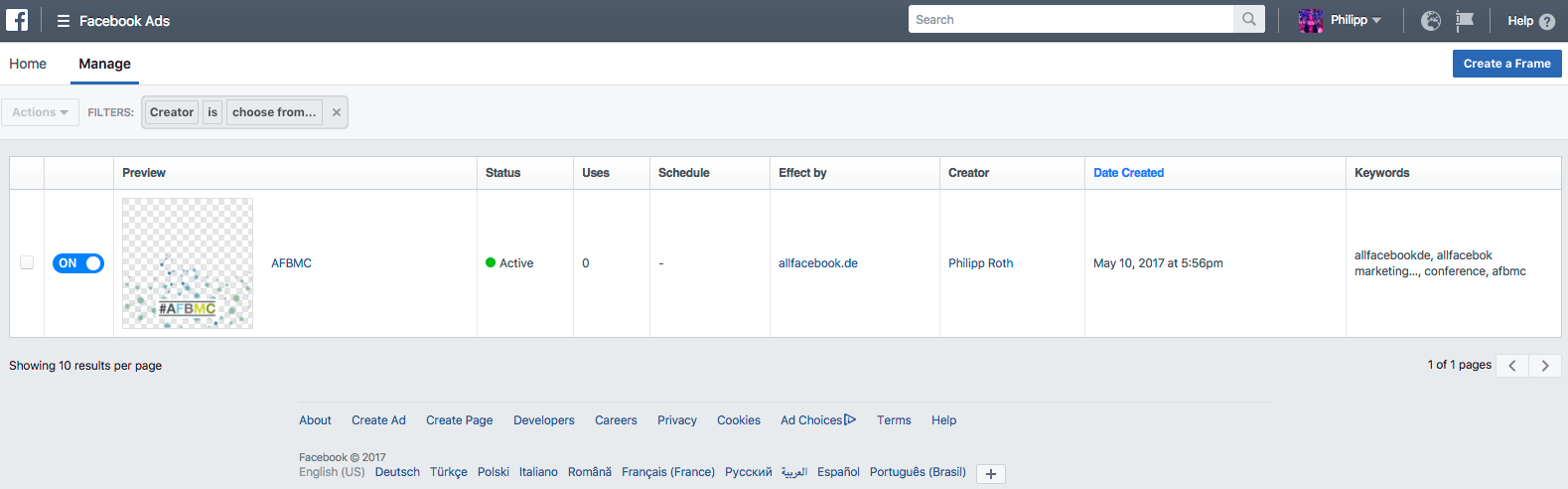Toggle the AFBMC frame ON switch
The width and height of the screenshot is (1568, 489).
78,263
